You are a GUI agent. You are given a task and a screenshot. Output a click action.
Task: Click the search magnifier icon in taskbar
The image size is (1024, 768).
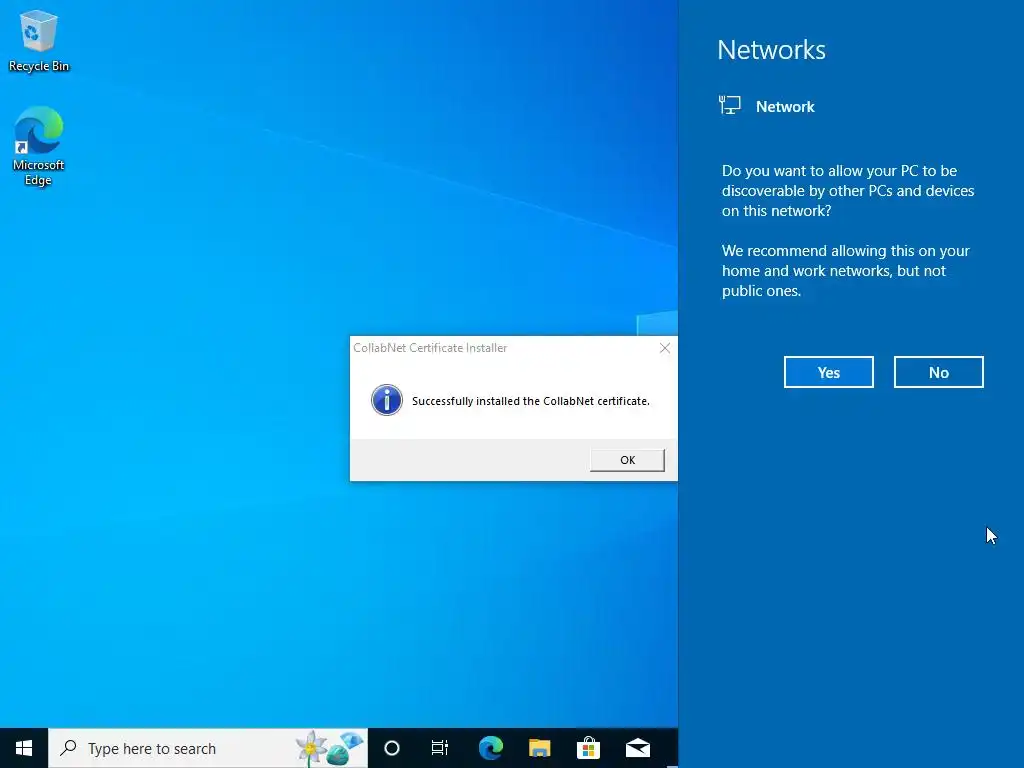pos(69,747)
